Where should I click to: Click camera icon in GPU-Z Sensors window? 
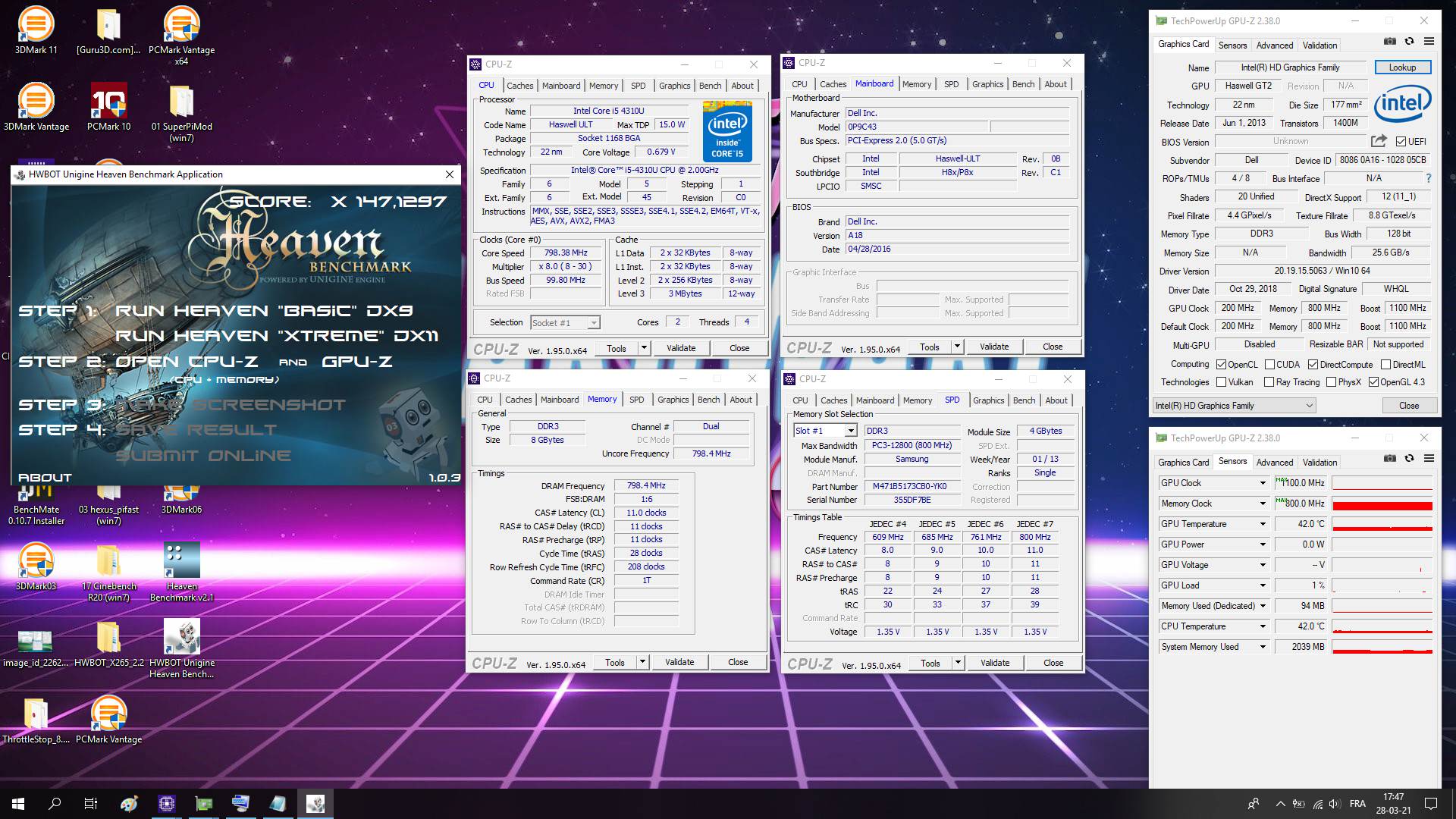(x=1389, y=459)
